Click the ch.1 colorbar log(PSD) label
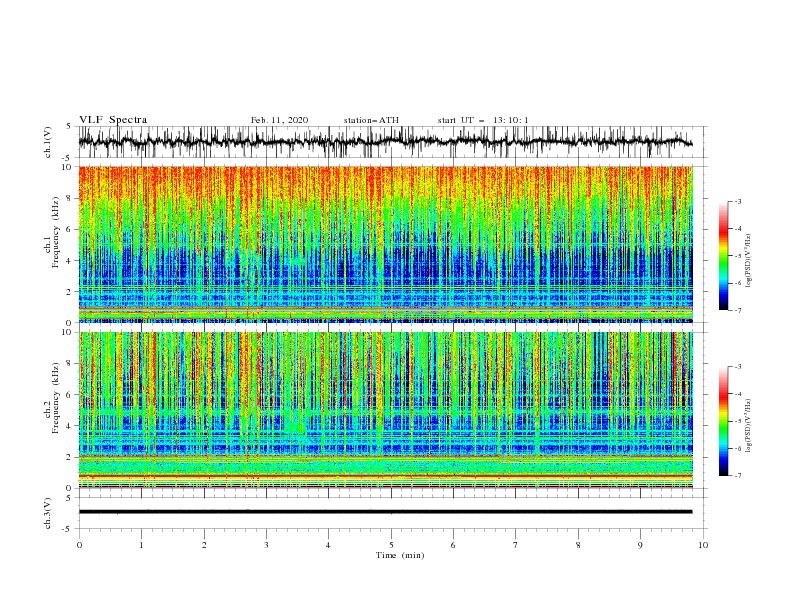The width and height of the screenshot is (792, 612). tap(749, 261)
